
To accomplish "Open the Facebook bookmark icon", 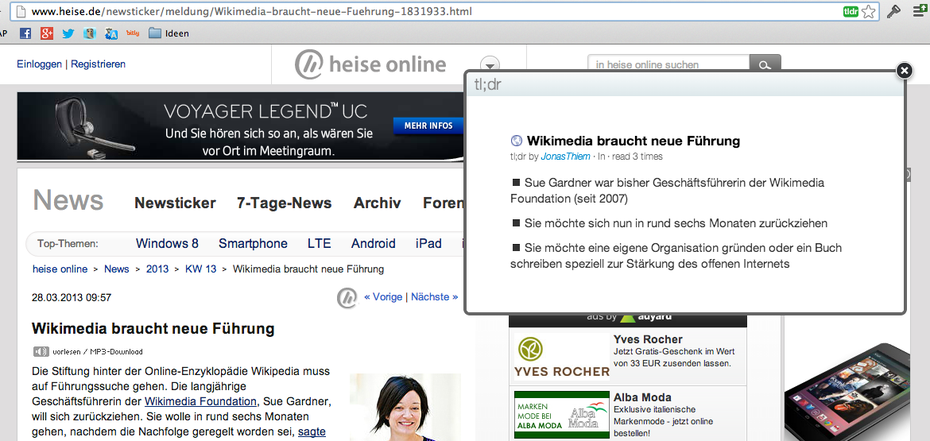I will (25, 33).
